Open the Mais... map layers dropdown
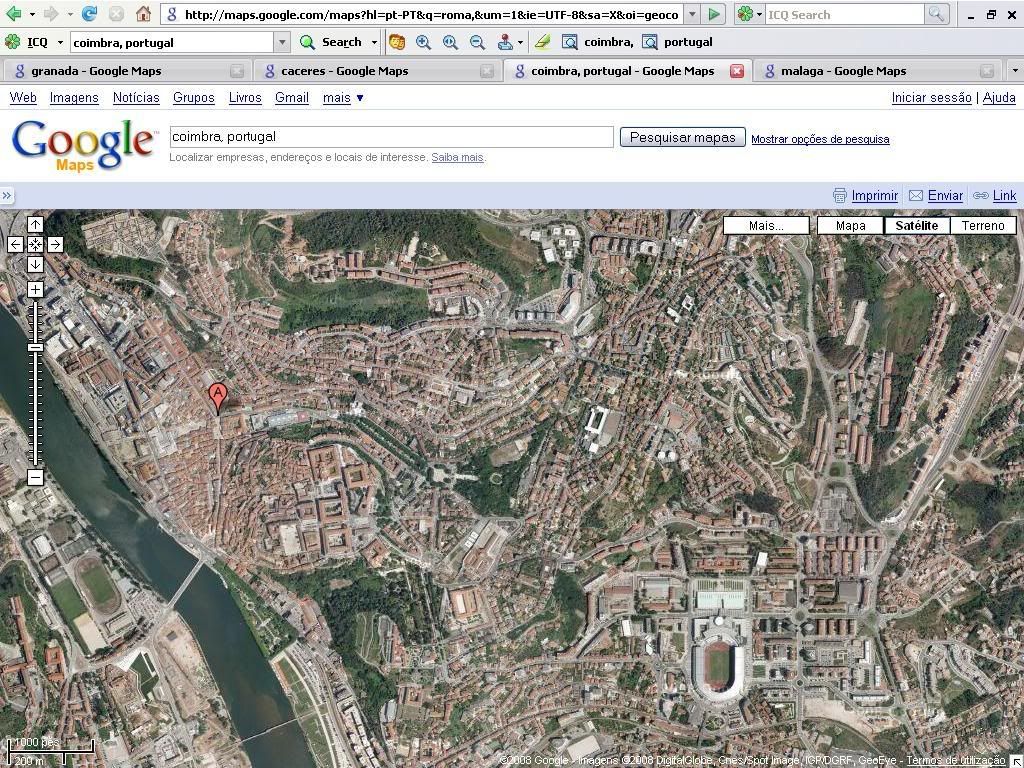Screen dimensions: 1024x768 766,225
